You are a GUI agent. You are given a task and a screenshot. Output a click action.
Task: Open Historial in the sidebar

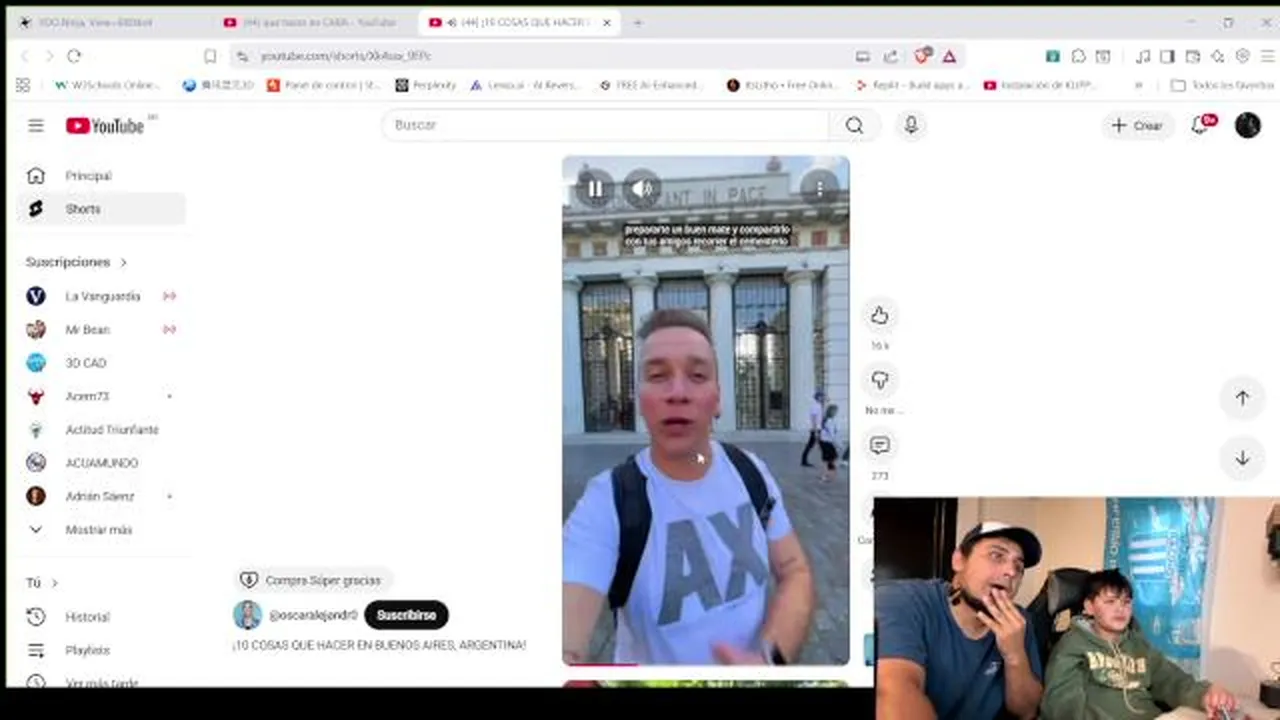(x=100, y=617)
